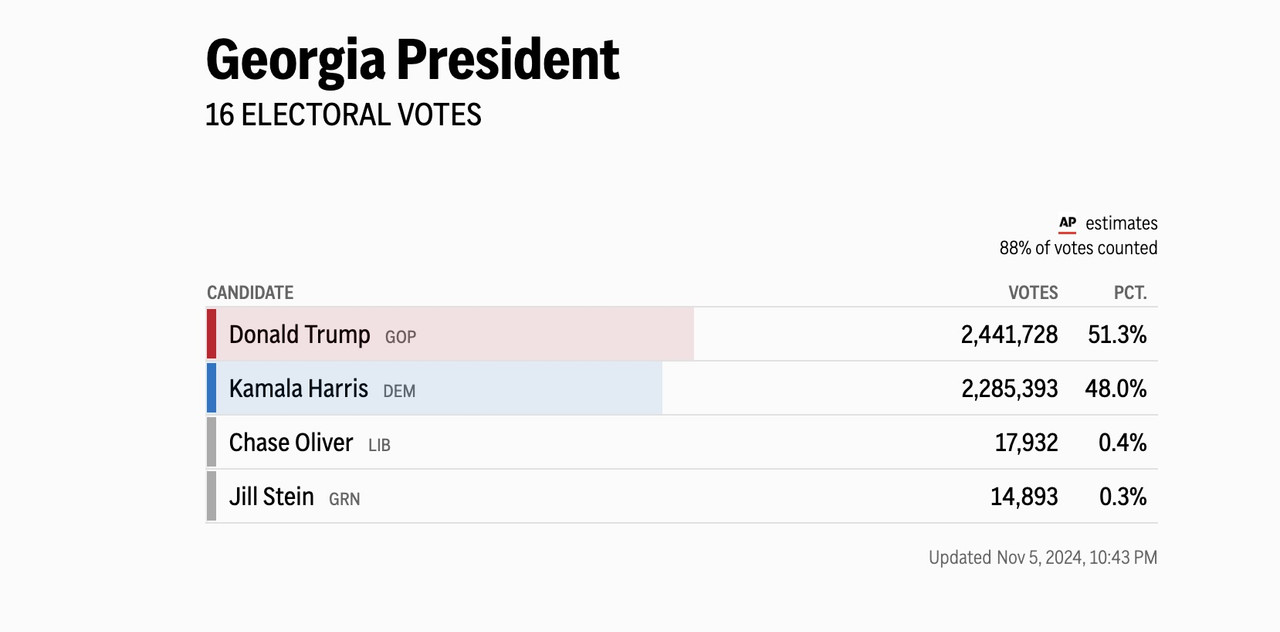Viewport: 1280px width, 632px height.
Task: Click the CANDIDATE column header
Action: tap(250, 293)
